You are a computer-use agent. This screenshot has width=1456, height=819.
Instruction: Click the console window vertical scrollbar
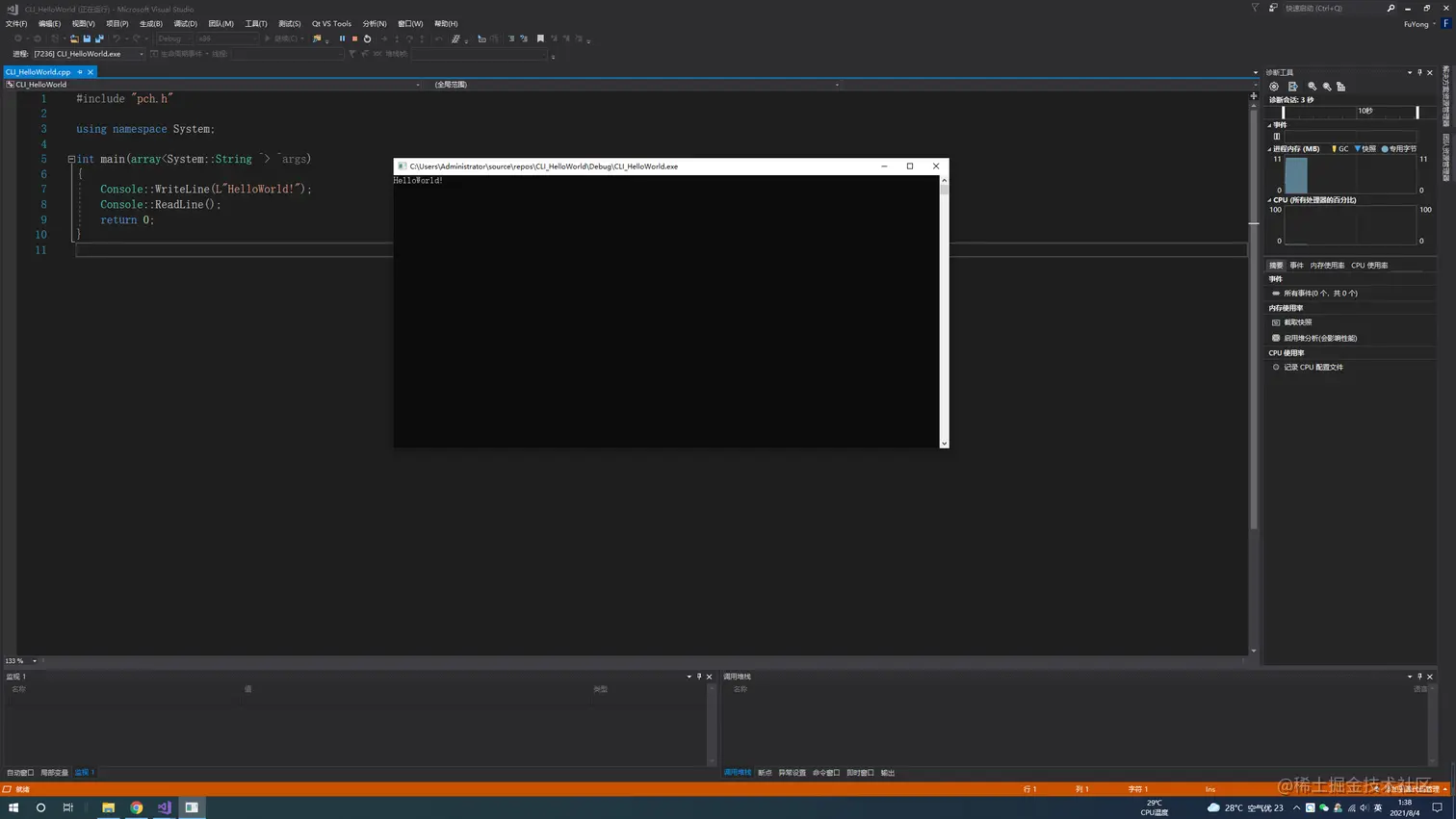click(944, 312)
